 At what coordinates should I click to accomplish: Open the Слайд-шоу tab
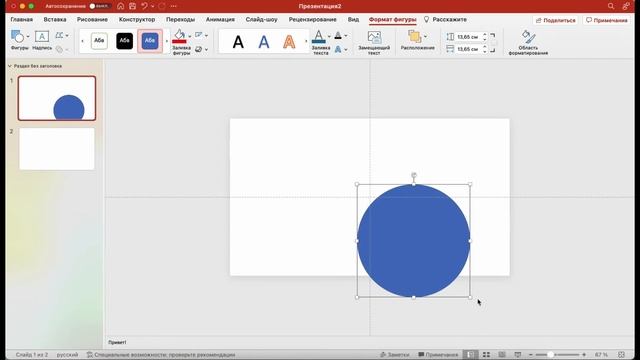pos(261,20)
